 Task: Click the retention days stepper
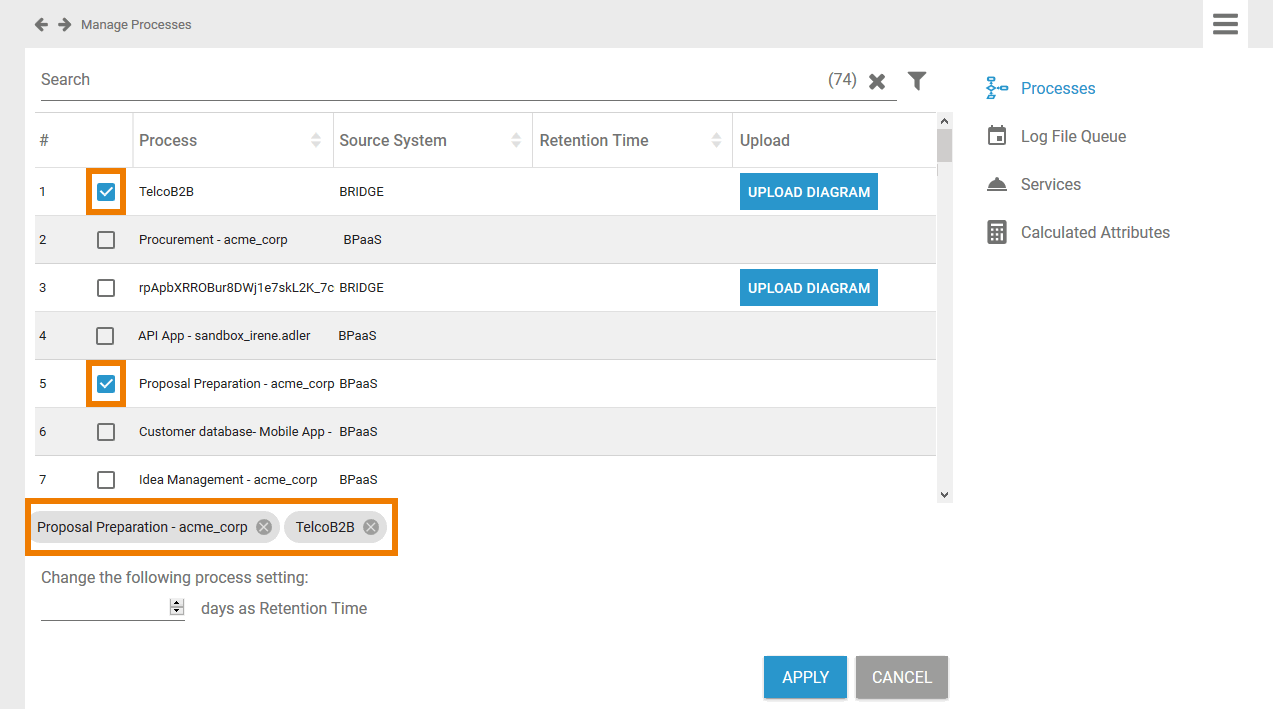(x=177, y=607)
